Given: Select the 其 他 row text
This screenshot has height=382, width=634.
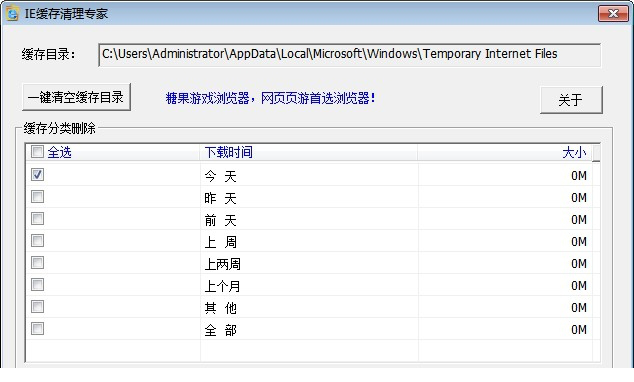Looking at the screenshot, I should [220, 308].
